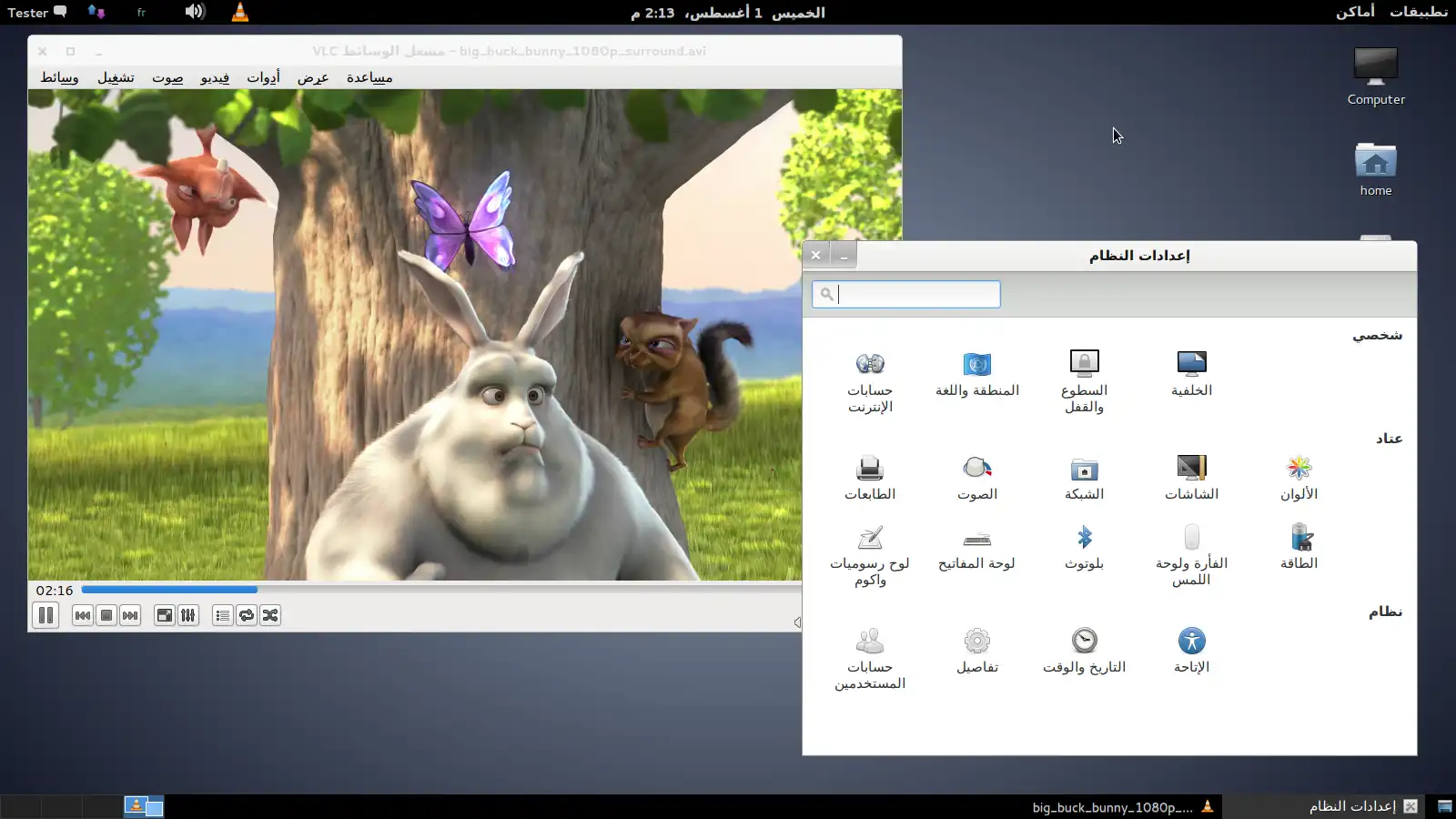
Task: Click the show desktop icon in bottom panel
Action: 1444,806
